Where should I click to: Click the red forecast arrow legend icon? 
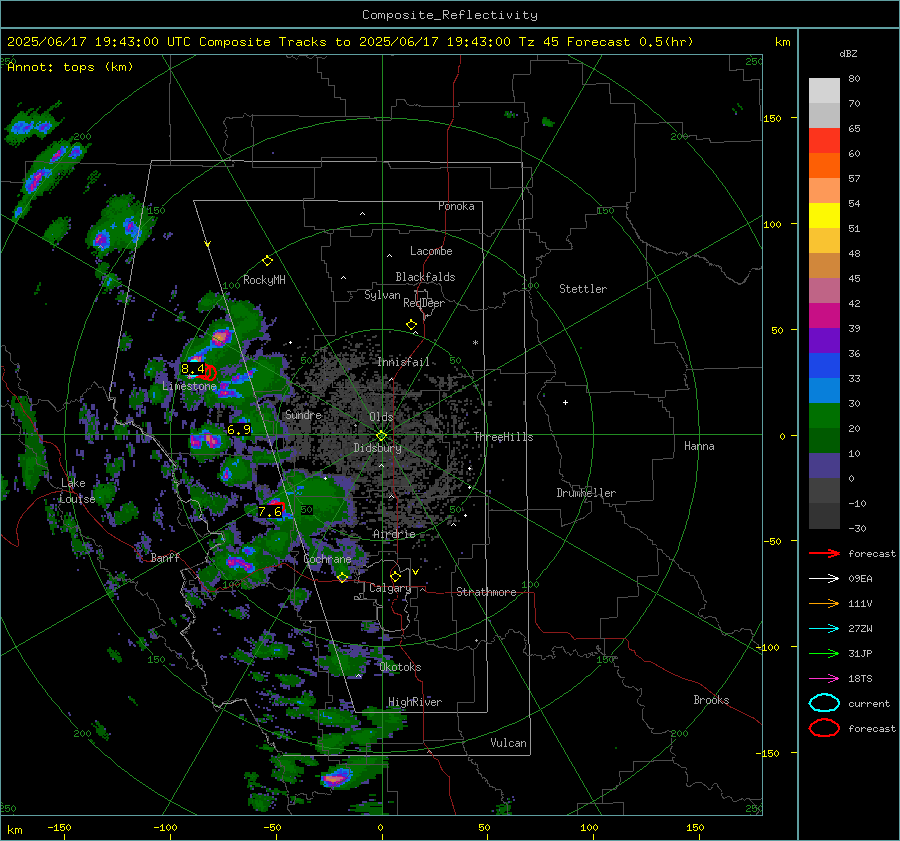[x=824, y=553]
